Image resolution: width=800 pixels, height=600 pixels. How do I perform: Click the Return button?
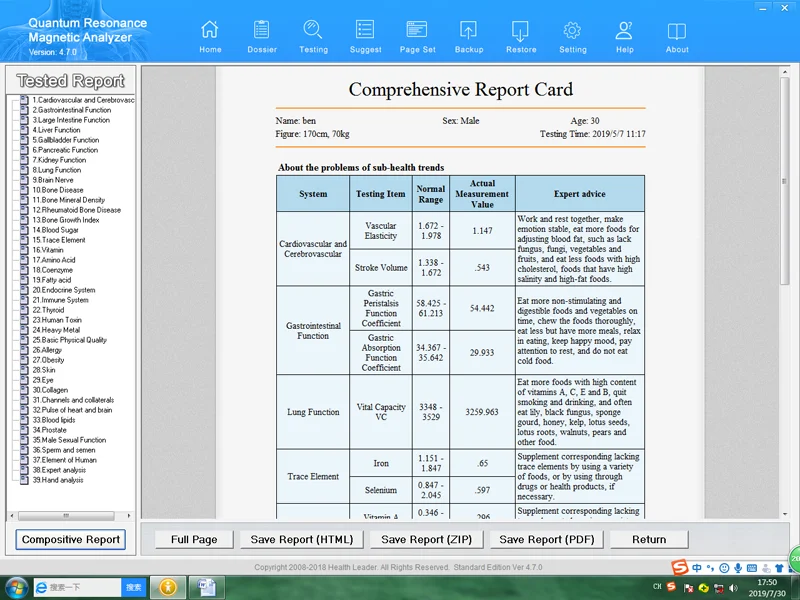648,540
